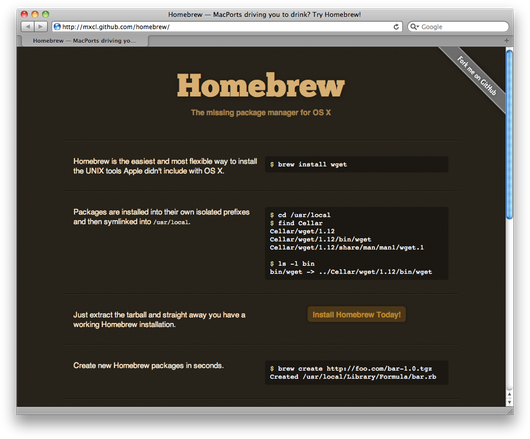Click the globe site icon in address bar
Image resolution: width=530 pixels, height=439 pixels.
click(x=57, y=26)
